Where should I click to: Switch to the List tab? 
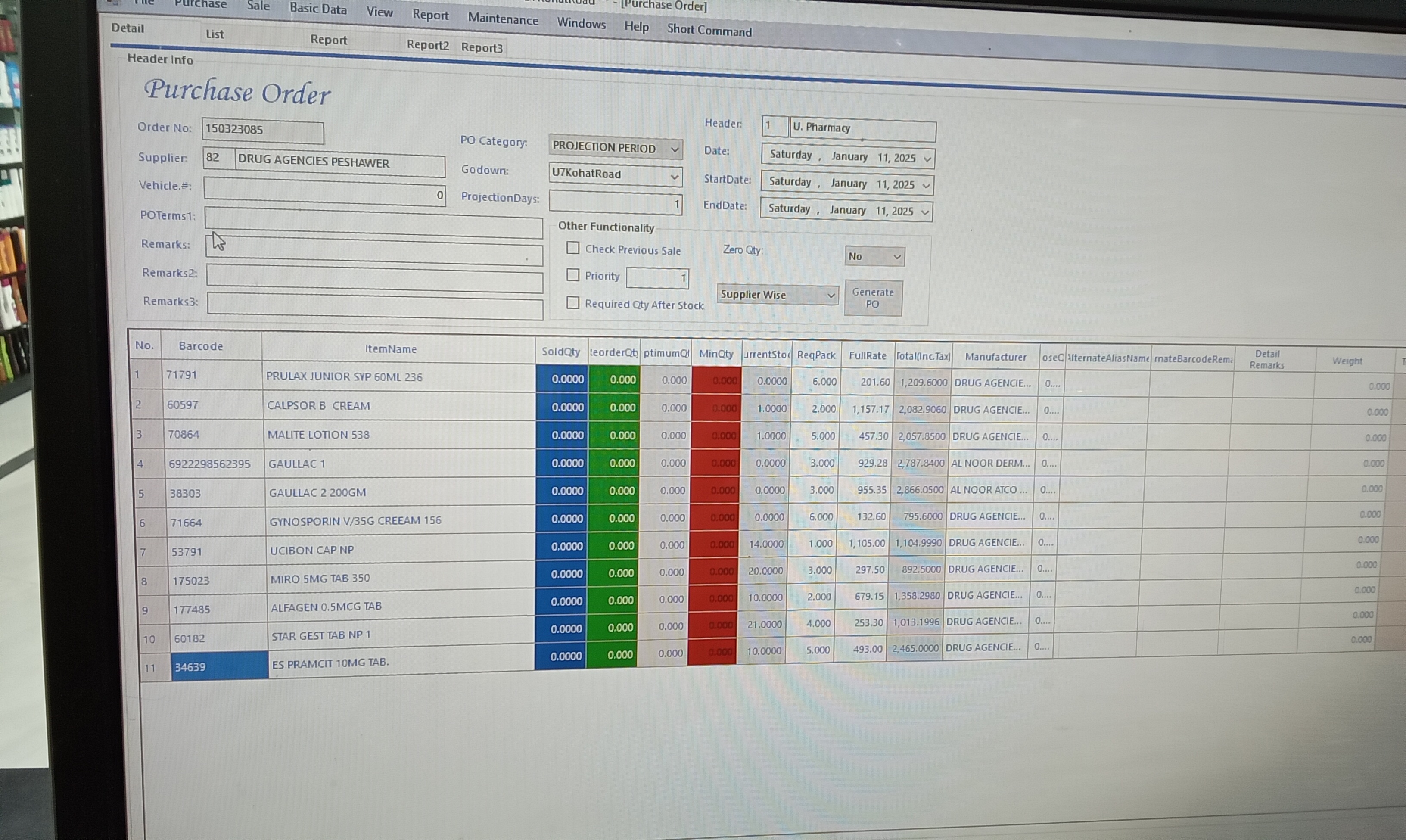[215, 34]
